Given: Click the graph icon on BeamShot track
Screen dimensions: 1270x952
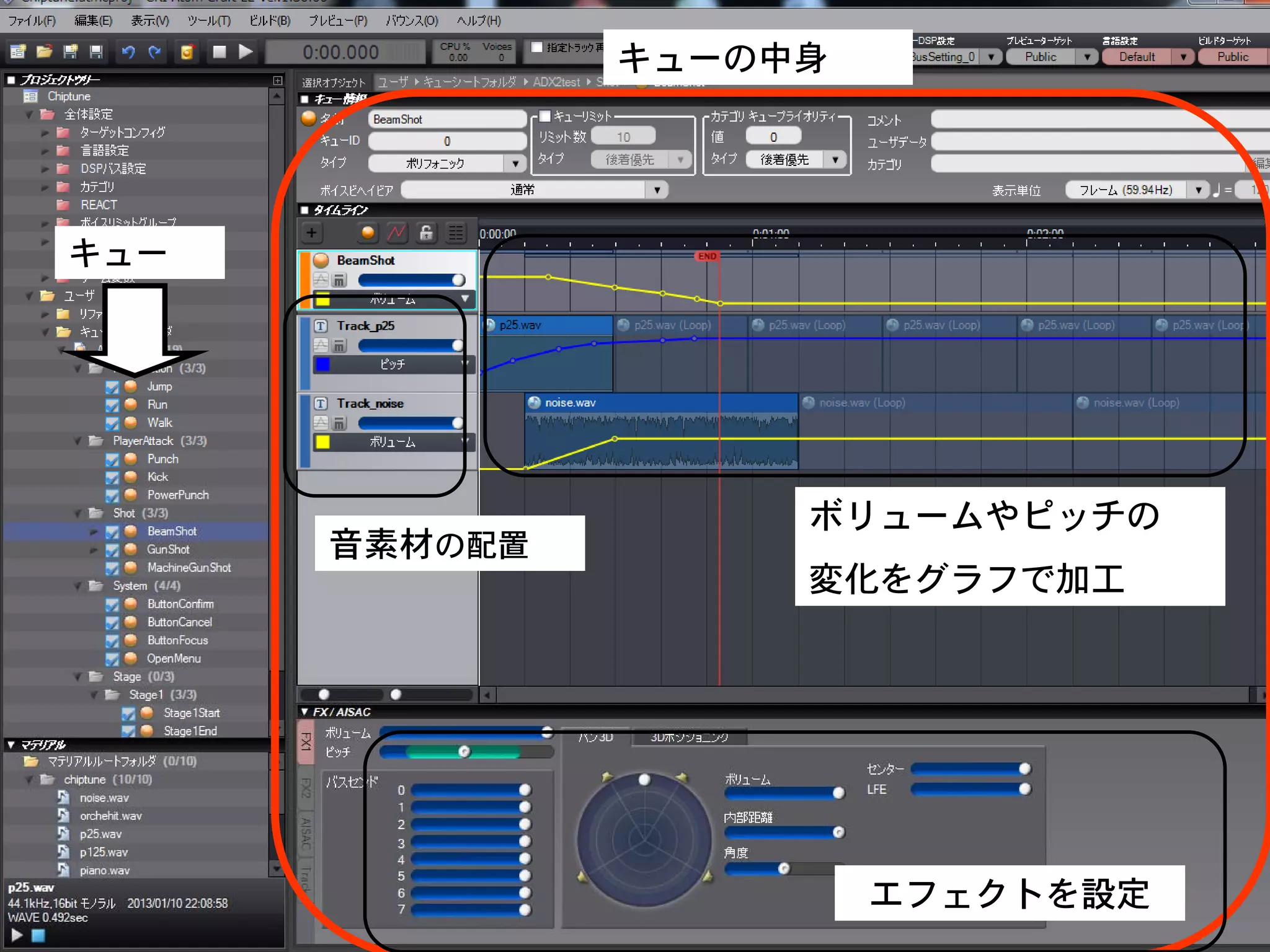Looking at the screenshot, I should (x=321, y=280).
